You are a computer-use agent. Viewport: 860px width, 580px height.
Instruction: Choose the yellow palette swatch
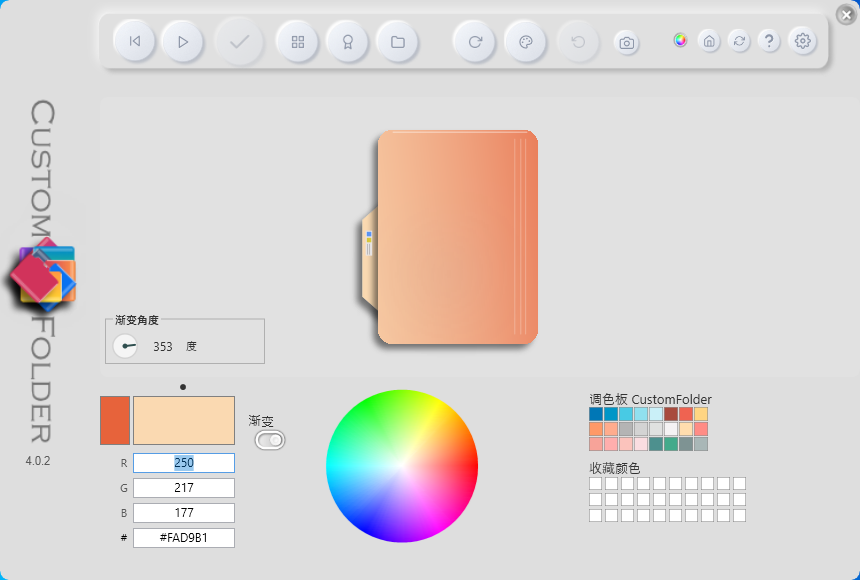[x=701, y=414]
